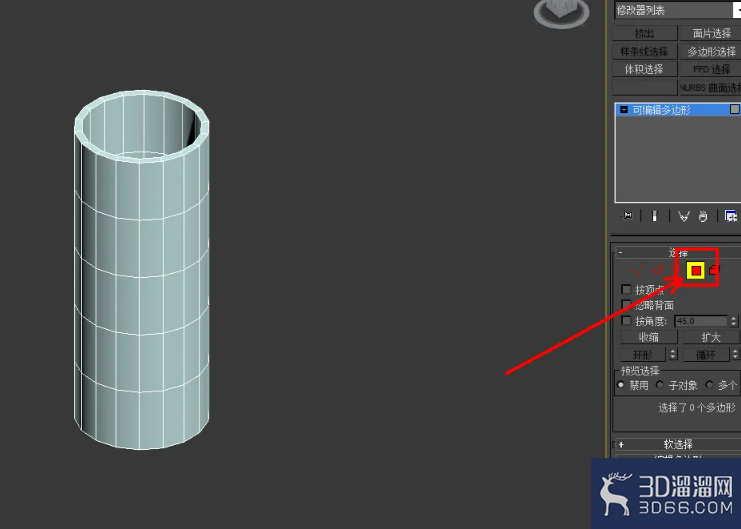The image size is (741, 529).
Task: Click NURBS 曲面选择 modifier button
Action: click(710, 87)
